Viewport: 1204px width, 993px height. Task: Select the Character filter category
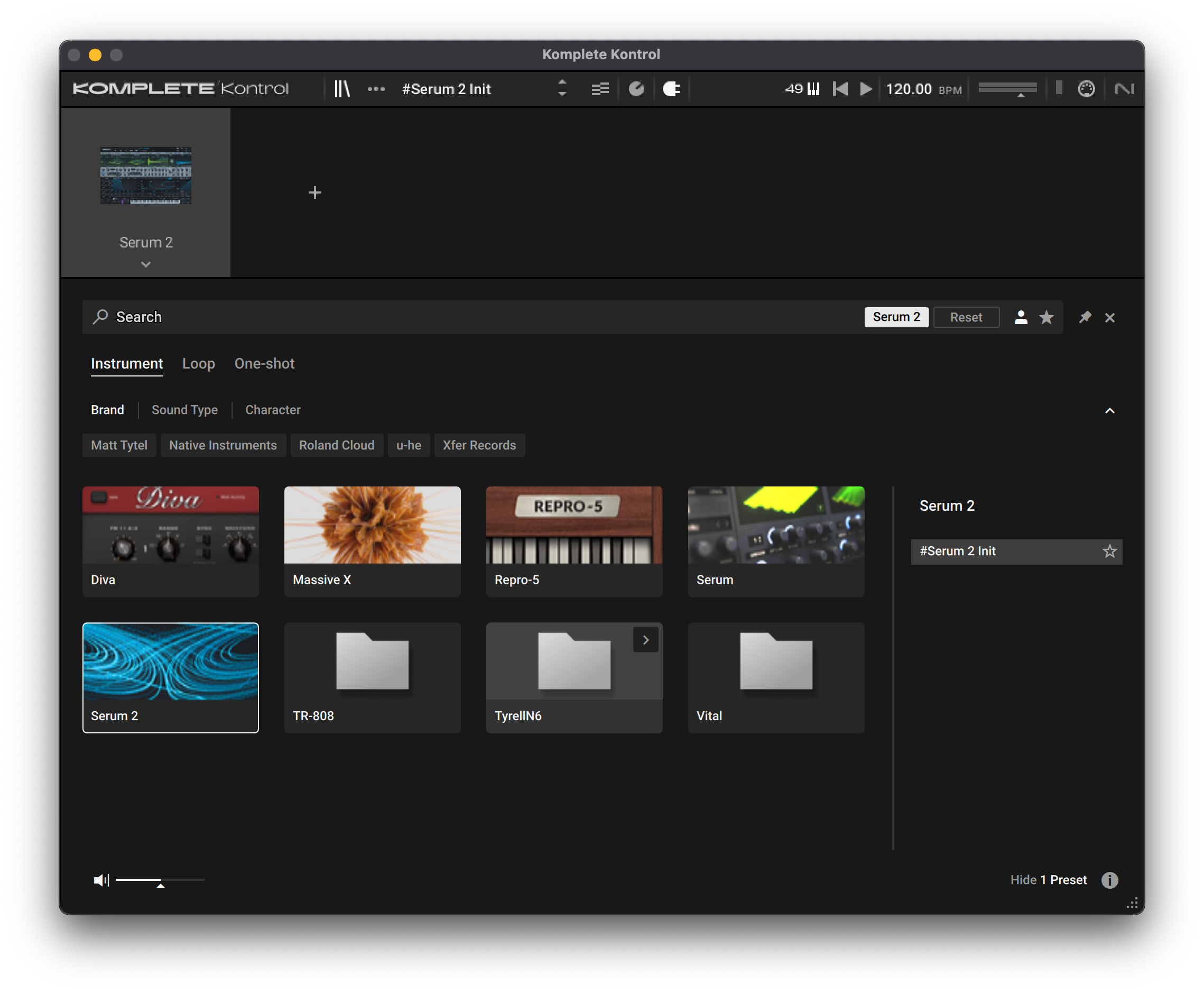[273, 410]
